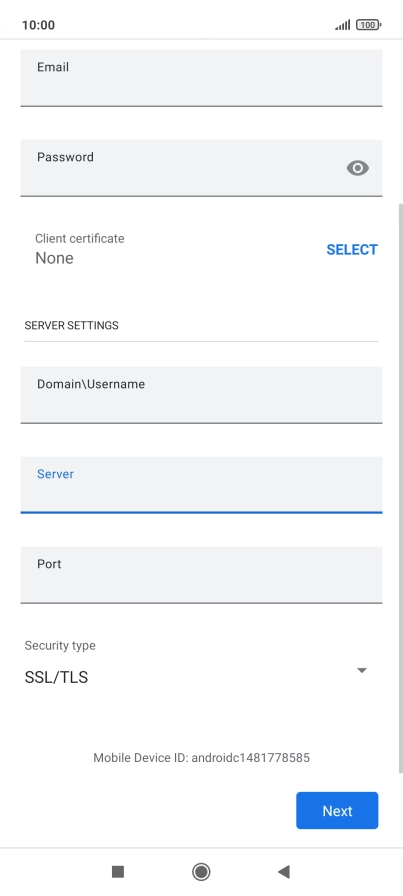Click the vertical scrollbar on the right edge
This screenshot has width=403, height=896.
point(400,488)
